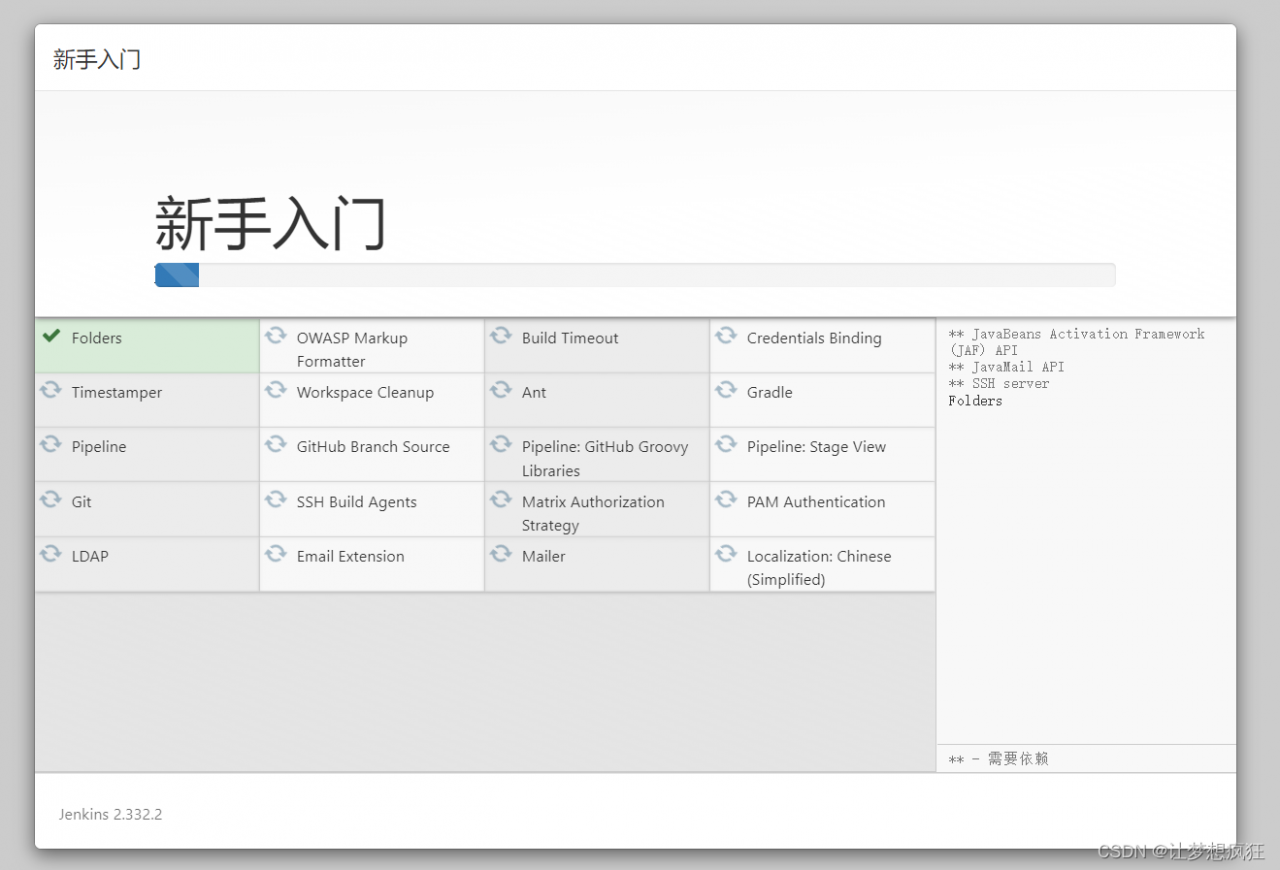Viewport: 1280px width, 870px height.
Task: Click the refresh icon beside Ant
Action: point(501,390)
